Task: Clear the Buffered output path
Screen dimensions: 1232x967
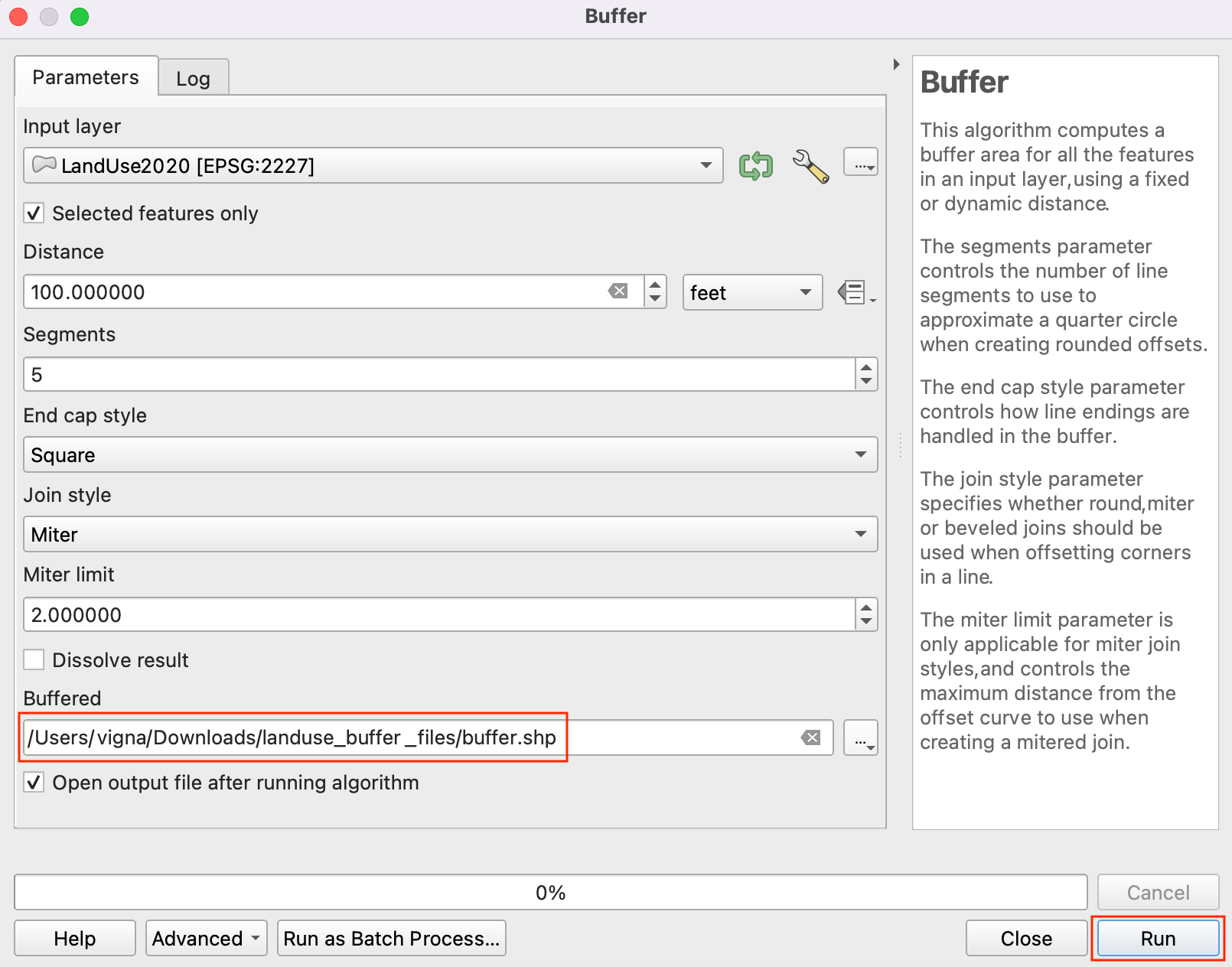Action: (811, 737)
